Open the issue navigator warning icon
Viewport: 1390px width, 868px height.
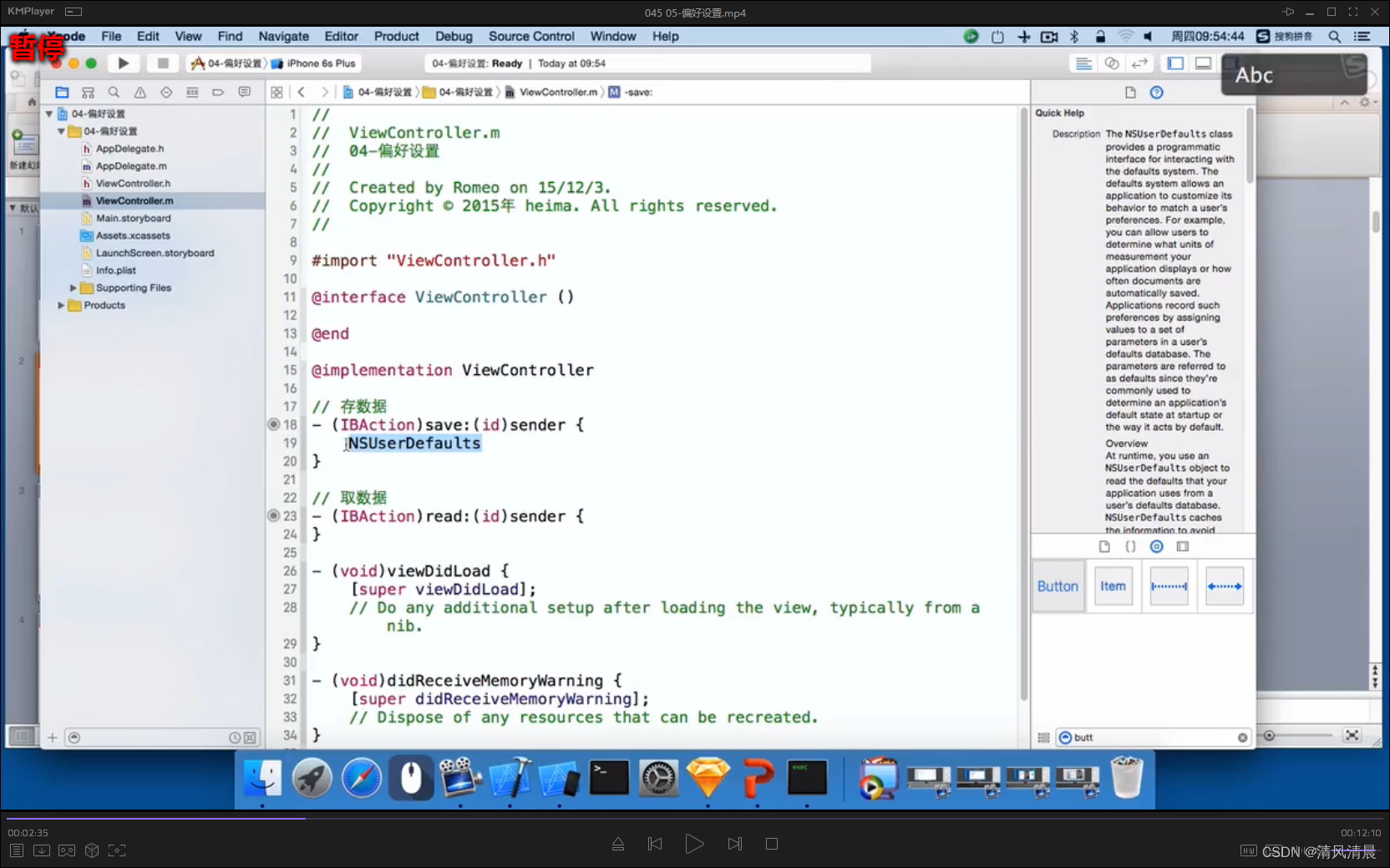(x=140, y=92)
